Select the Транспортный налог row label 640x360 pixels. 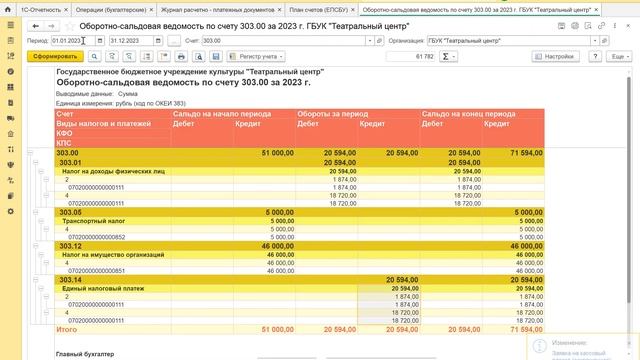[x=93, y=221]
